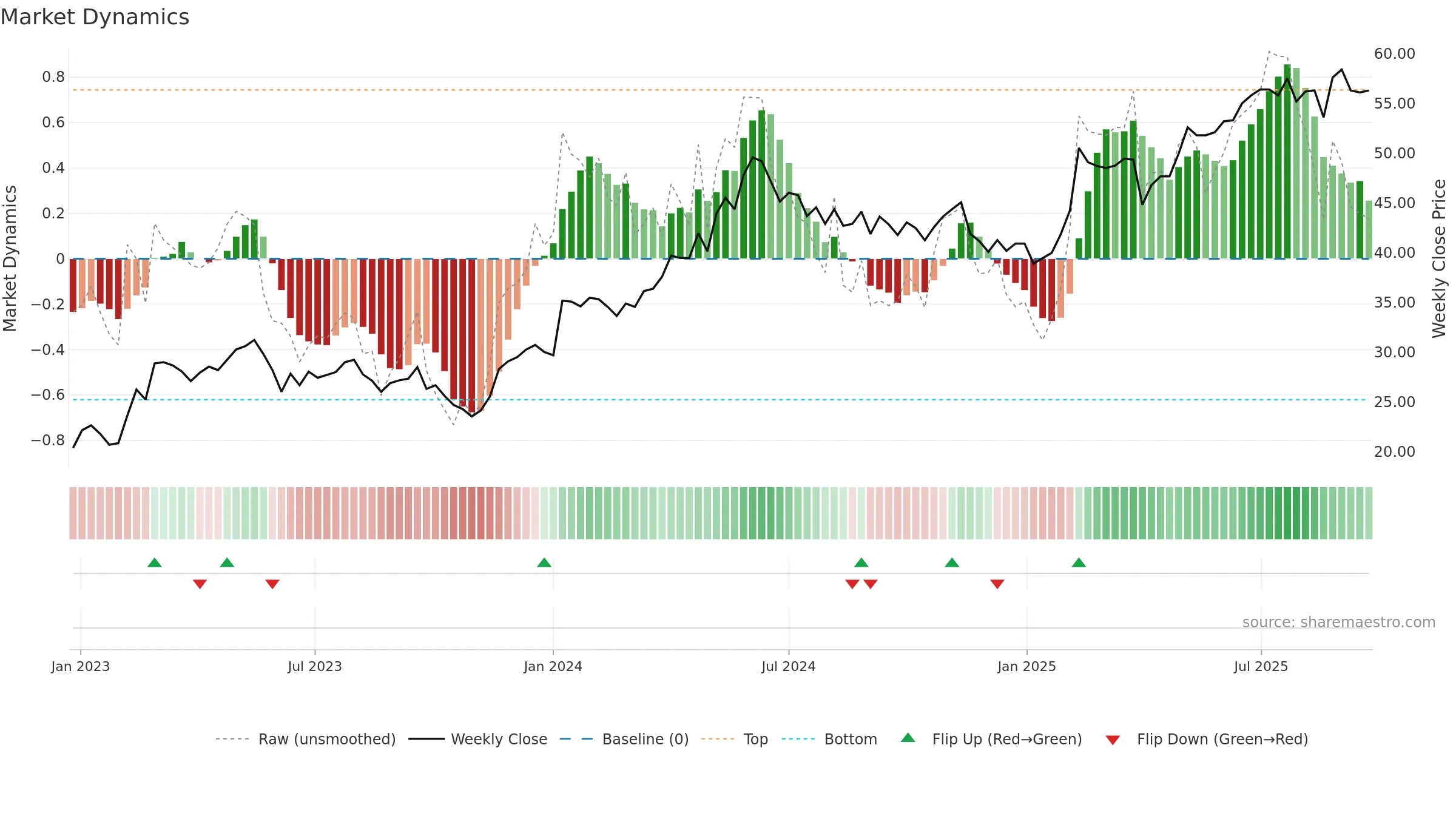The height and width of the screenshot is (819, 1456).
Task: Click the red triangle icon in the legend
Action: pyautogui.click(x=1113, y=740)
